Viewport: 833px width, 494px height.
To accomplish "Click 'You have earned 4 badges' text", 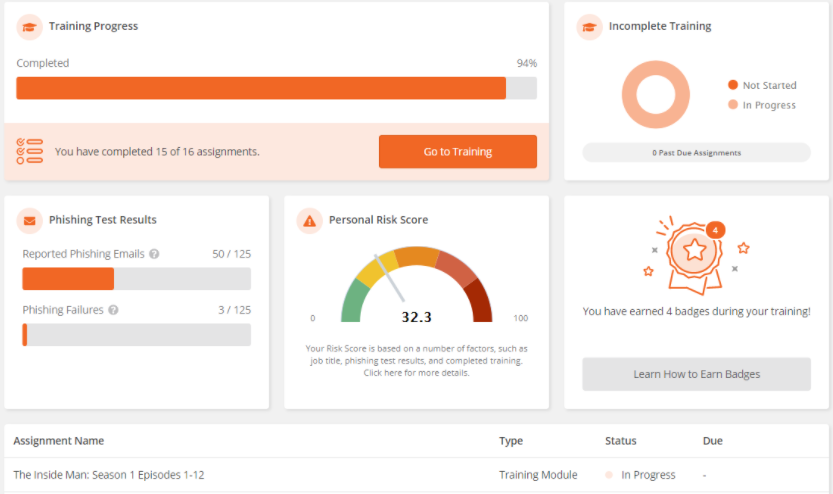I will [x=696, y=311].
